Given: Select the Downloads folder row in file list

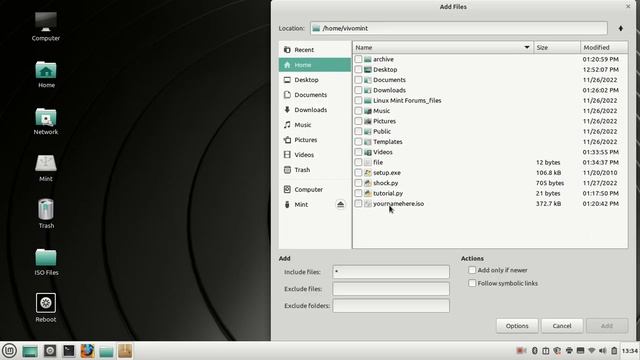Looking at the screenshot, I should click(x=490, y=90).
